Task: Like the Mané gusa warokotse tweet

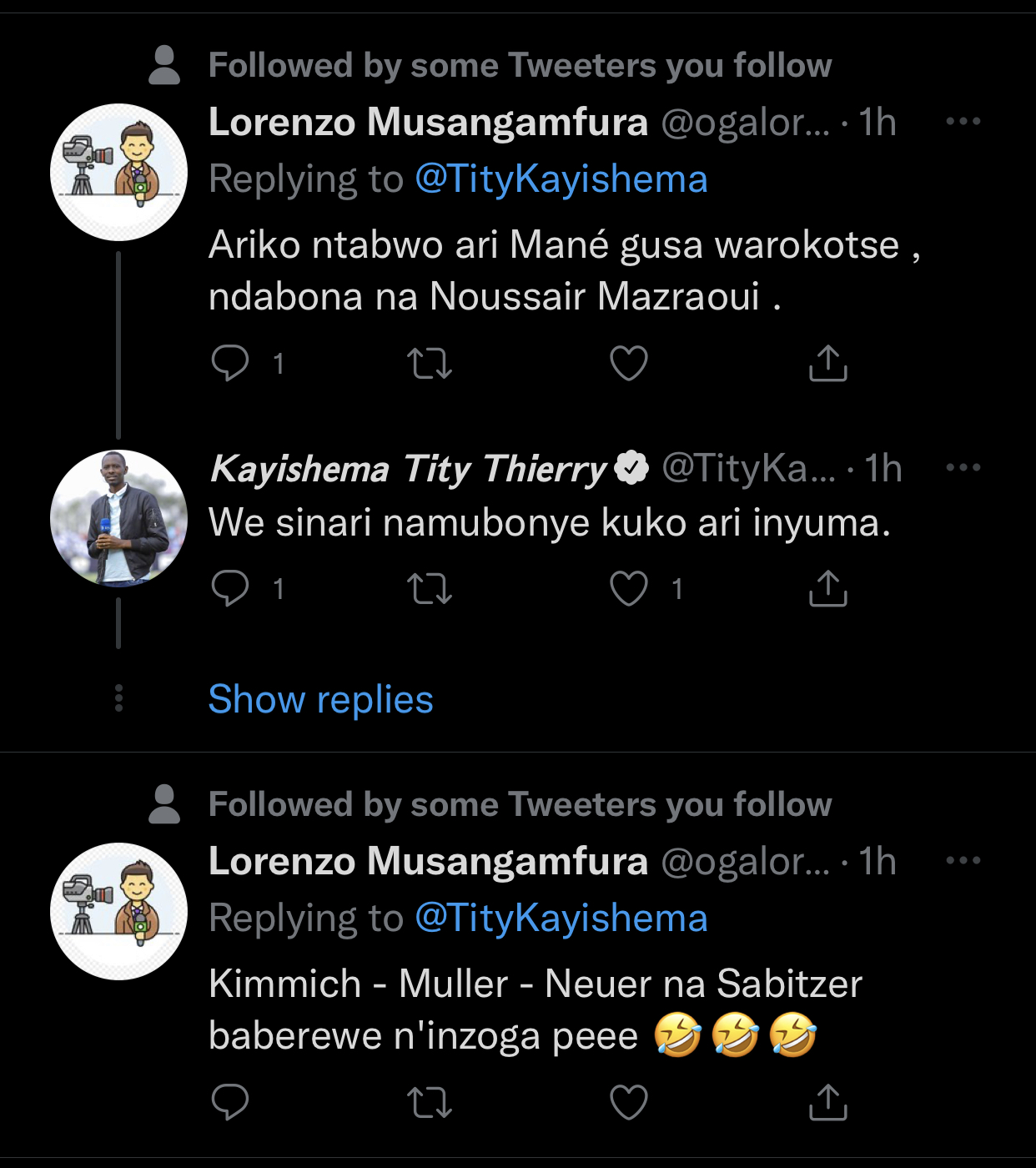Action: tap(628, 363)
